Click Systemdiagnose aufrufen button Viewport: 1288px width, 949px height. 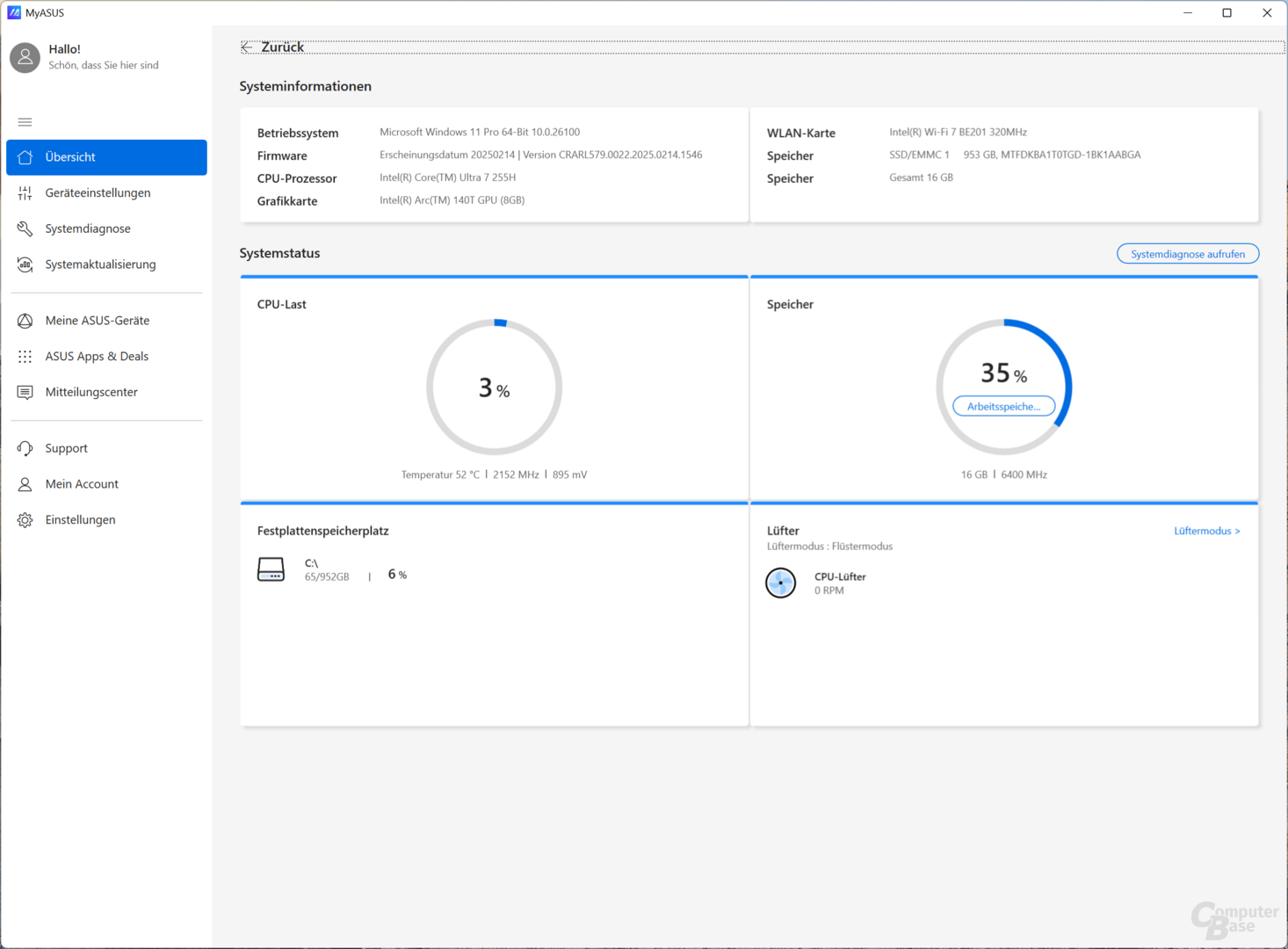1188,254
